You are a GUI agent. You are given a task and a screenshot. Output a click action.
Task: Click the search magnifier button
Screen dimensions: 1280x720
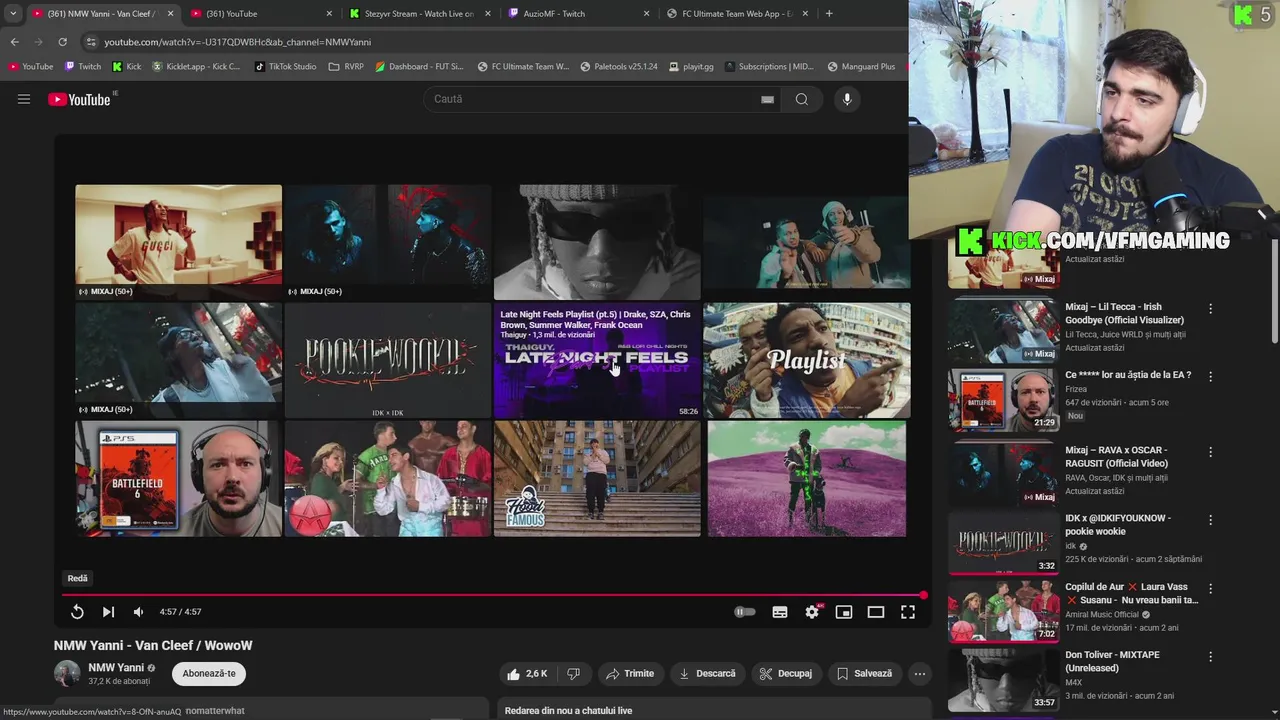tap(802, 99)
